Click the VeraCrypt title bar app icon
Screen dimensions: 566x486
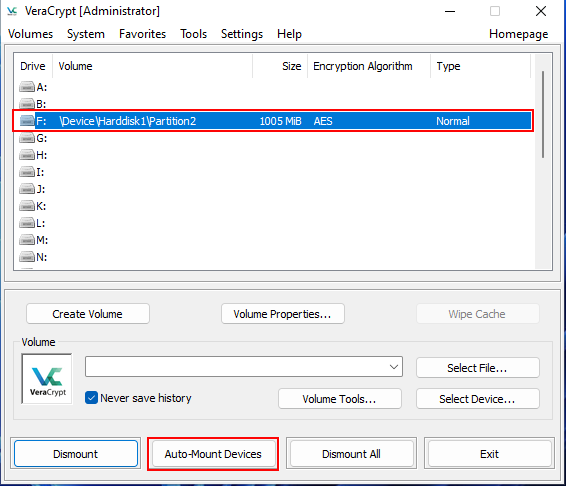coord(12,11)
